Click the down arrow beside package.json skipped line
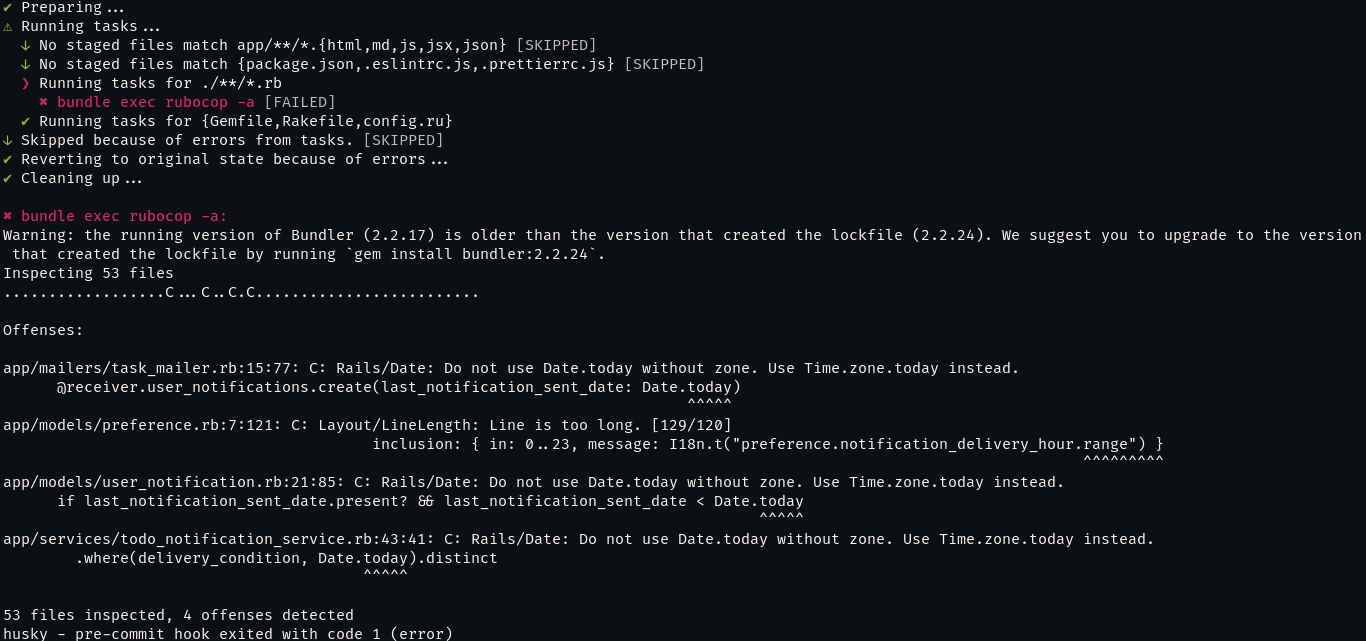This screenshot has width=1366, height=641. pos(25,64)
